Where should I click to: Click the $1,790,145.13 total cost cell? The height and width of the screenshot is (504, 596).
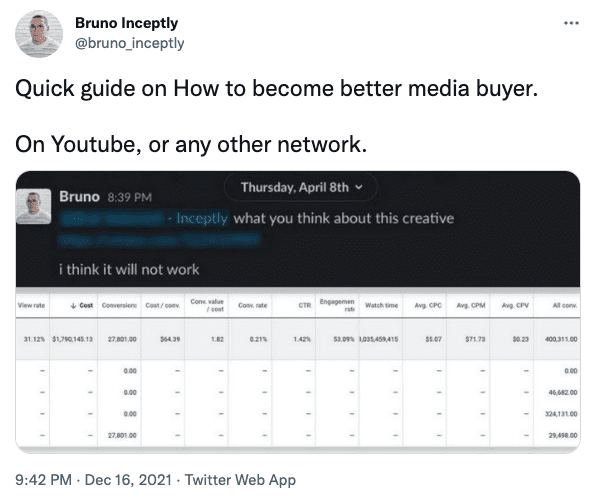coord(72,339)
